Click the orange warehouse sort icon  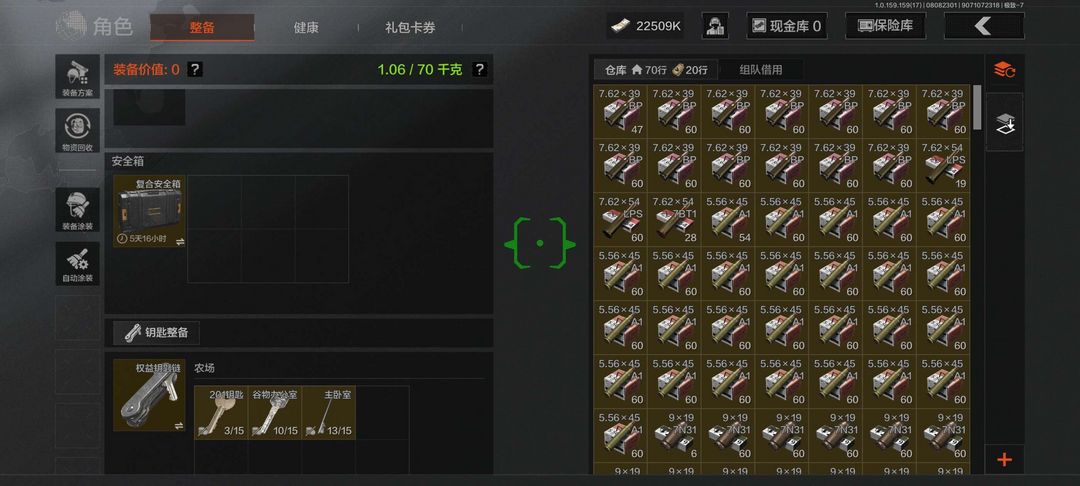(x=1004, y=70)
